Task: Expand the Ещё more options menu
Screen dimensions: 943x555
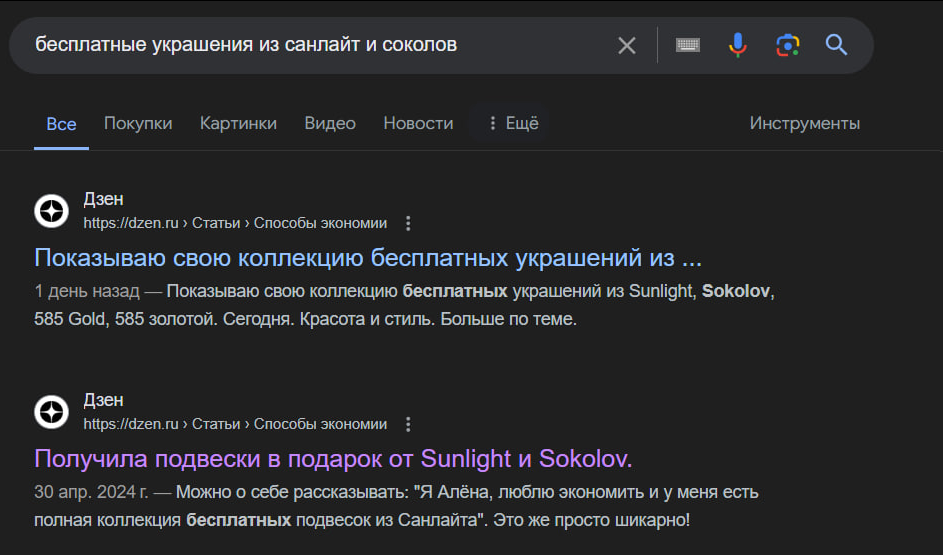Action: click(513, 123)
